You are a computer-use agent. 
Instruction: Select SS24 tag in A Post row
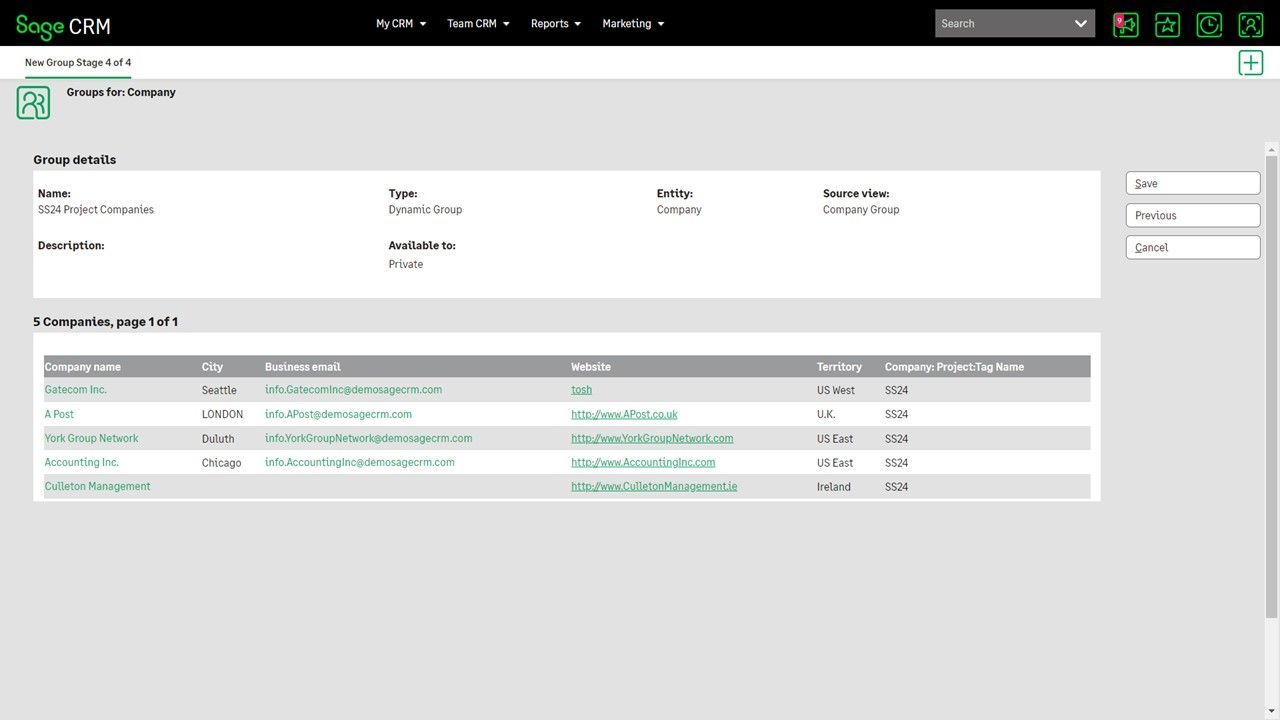coord(896,414)
